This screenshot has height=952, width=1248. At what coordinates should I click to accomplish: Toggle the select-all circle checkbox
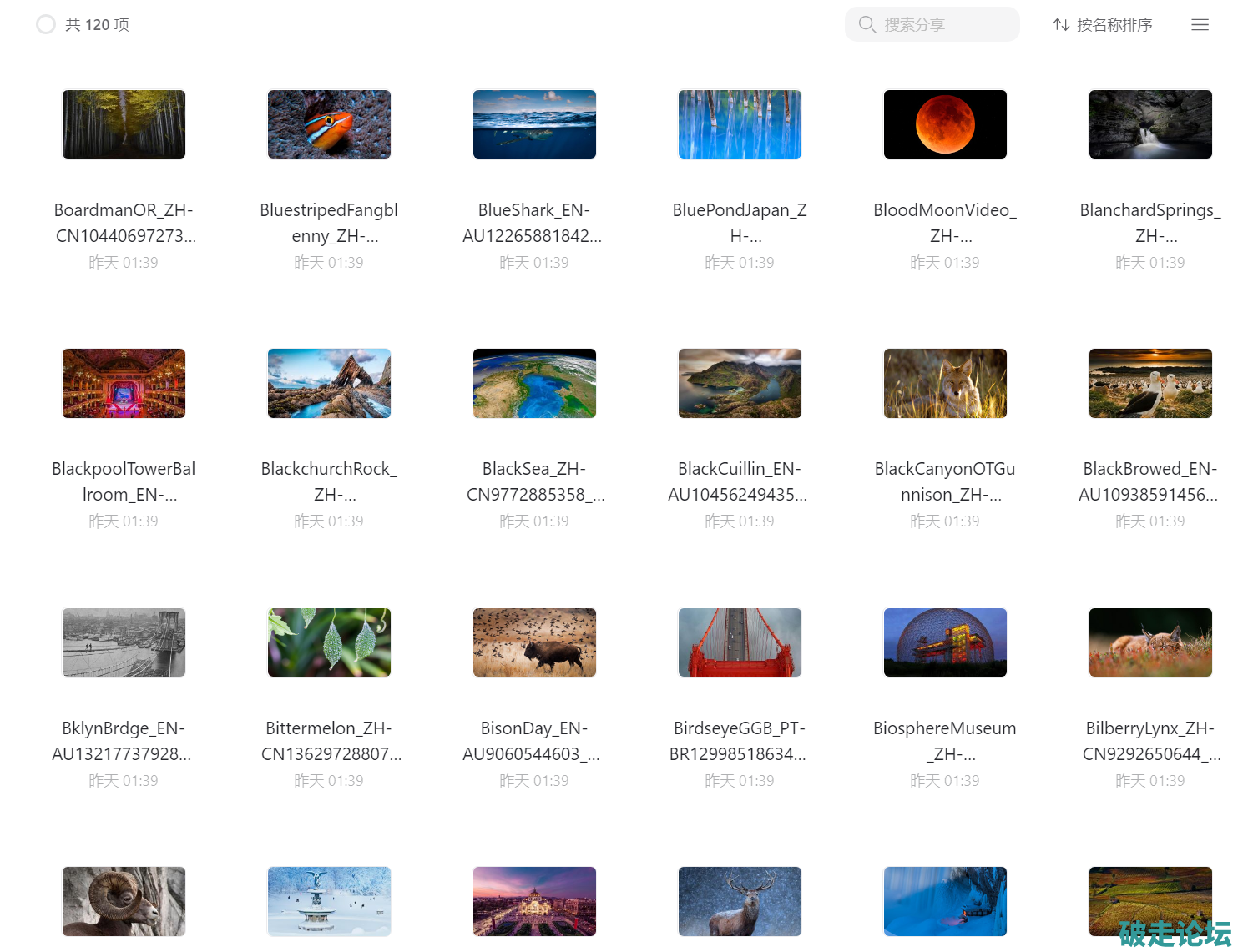(x=46, y=25)
